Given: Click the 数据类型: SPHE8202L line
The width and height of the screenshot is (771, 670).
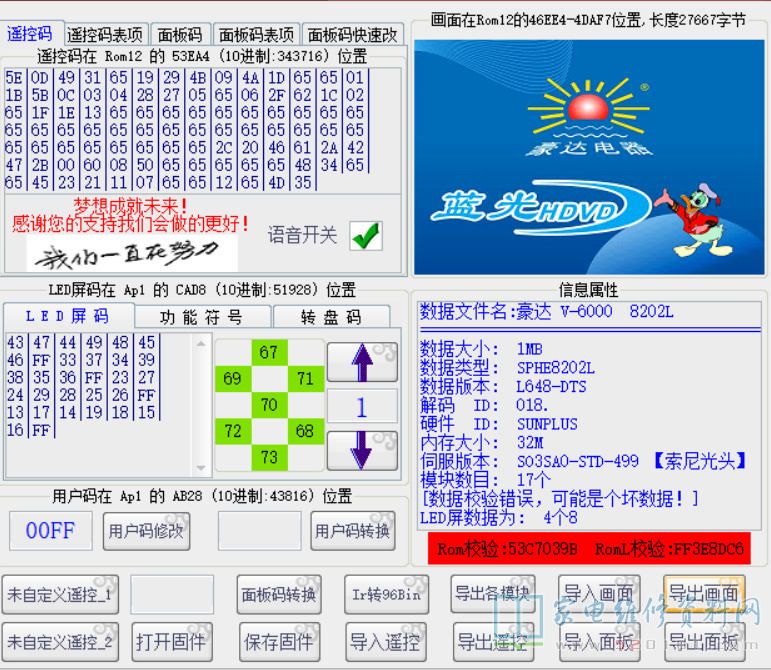Looking at the screenshot, I should coord(507,368).
